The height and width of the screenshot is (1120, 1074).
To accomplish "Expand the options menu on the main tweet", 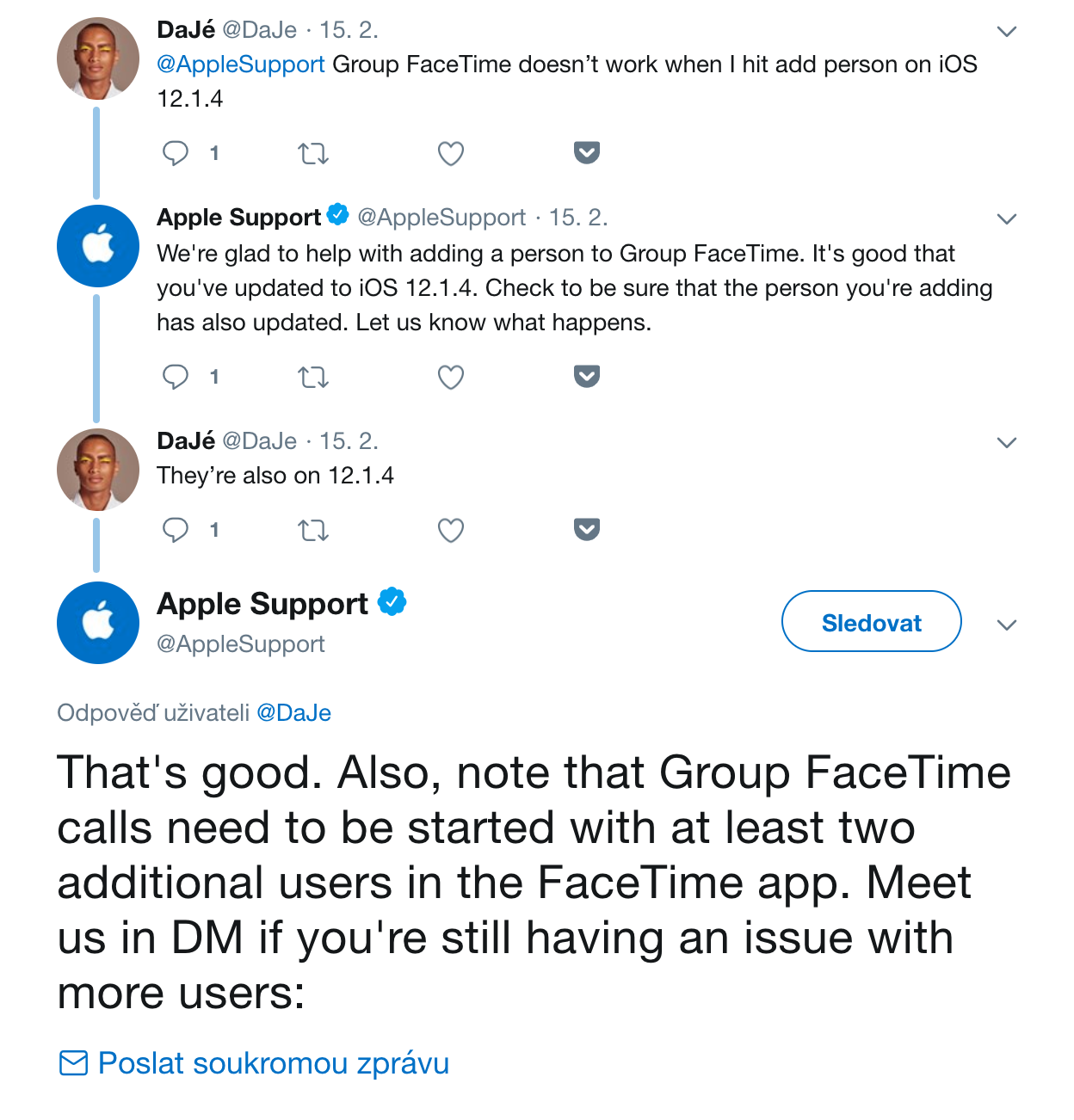I will [x=1006, y=625].
